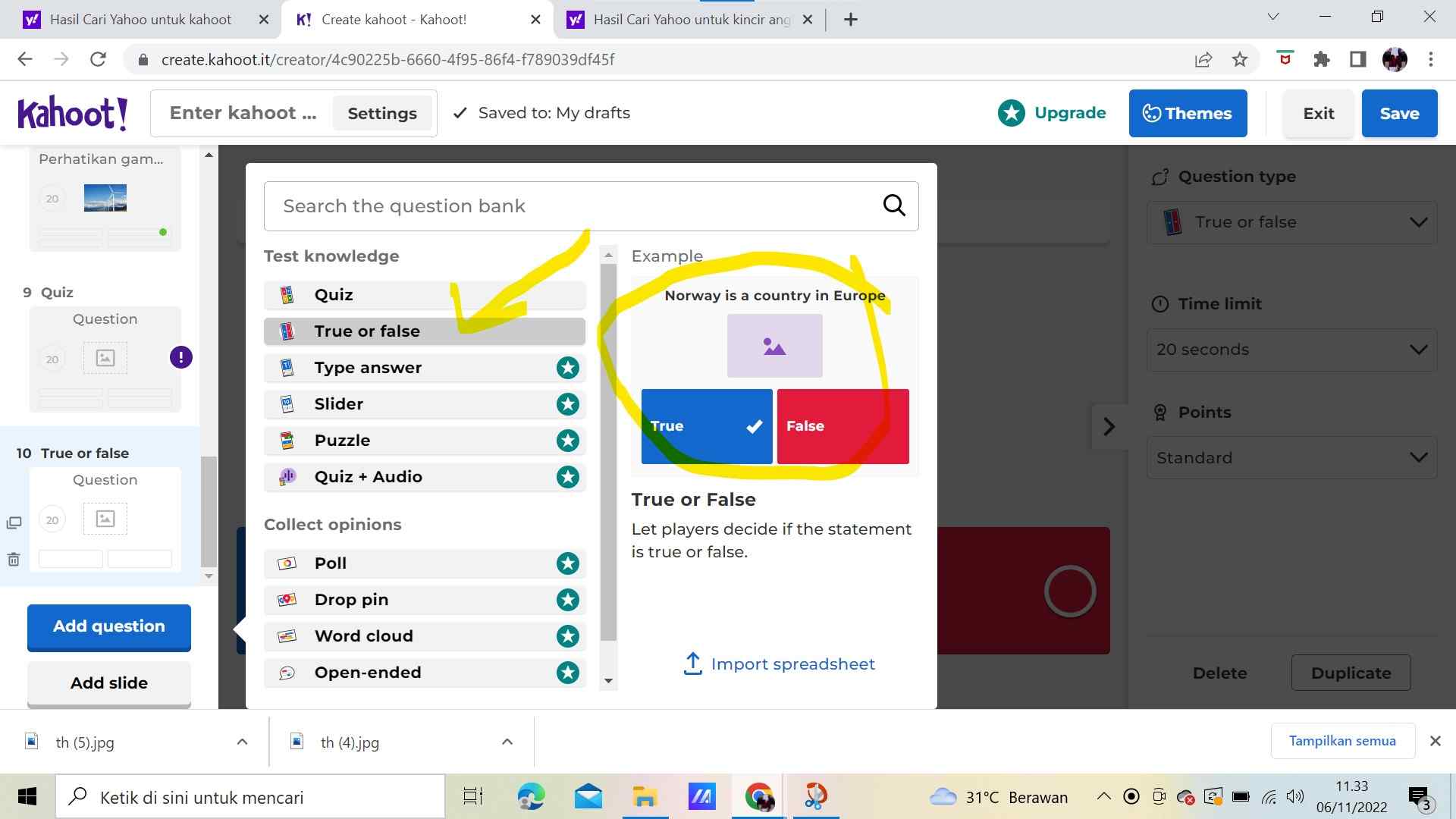
Task: Expand th (4).jpg download options
Action: pos(507,742)
